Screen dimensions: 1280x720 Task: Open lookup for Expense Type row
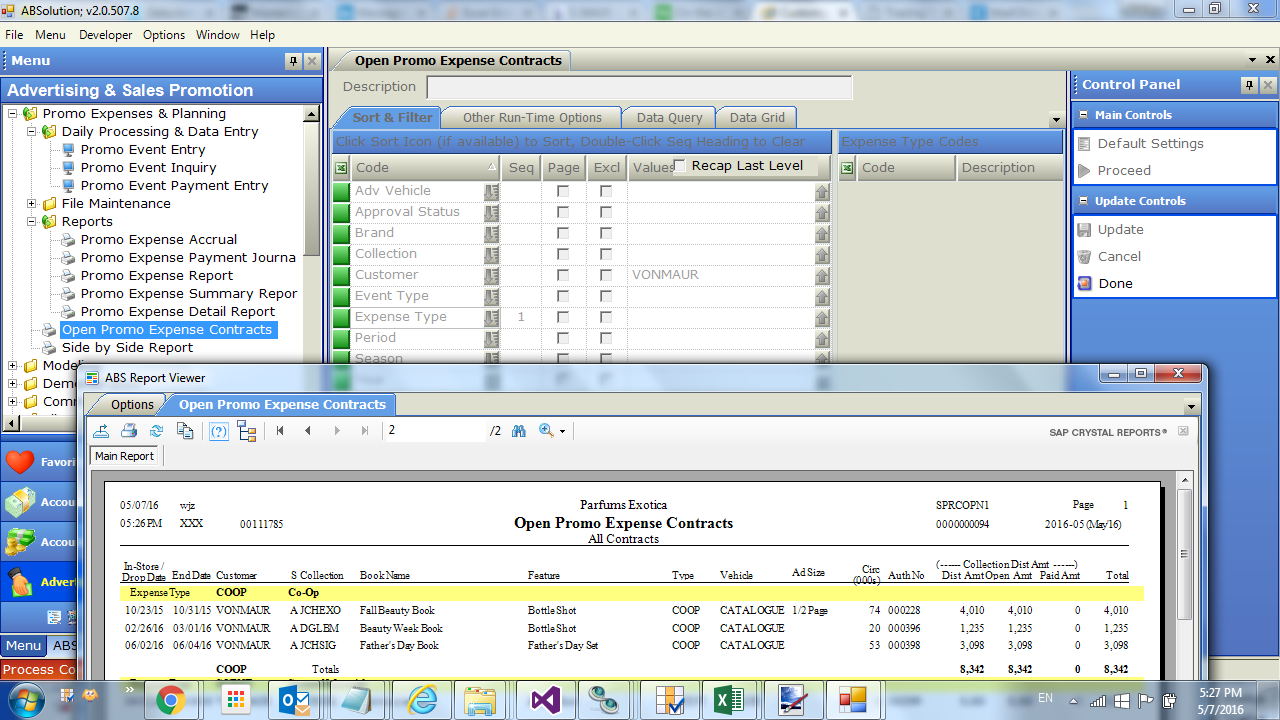coord(492,317)
